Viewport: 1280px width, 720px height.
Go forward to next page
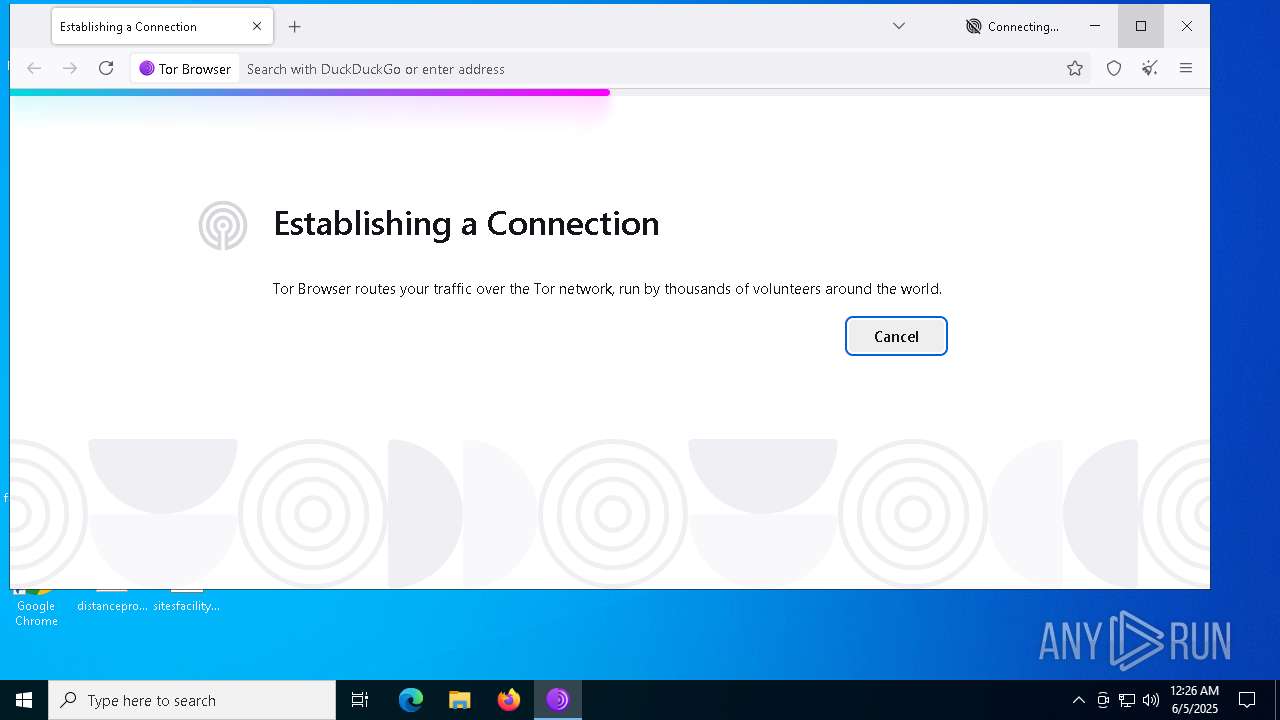(x=70, y=68)
